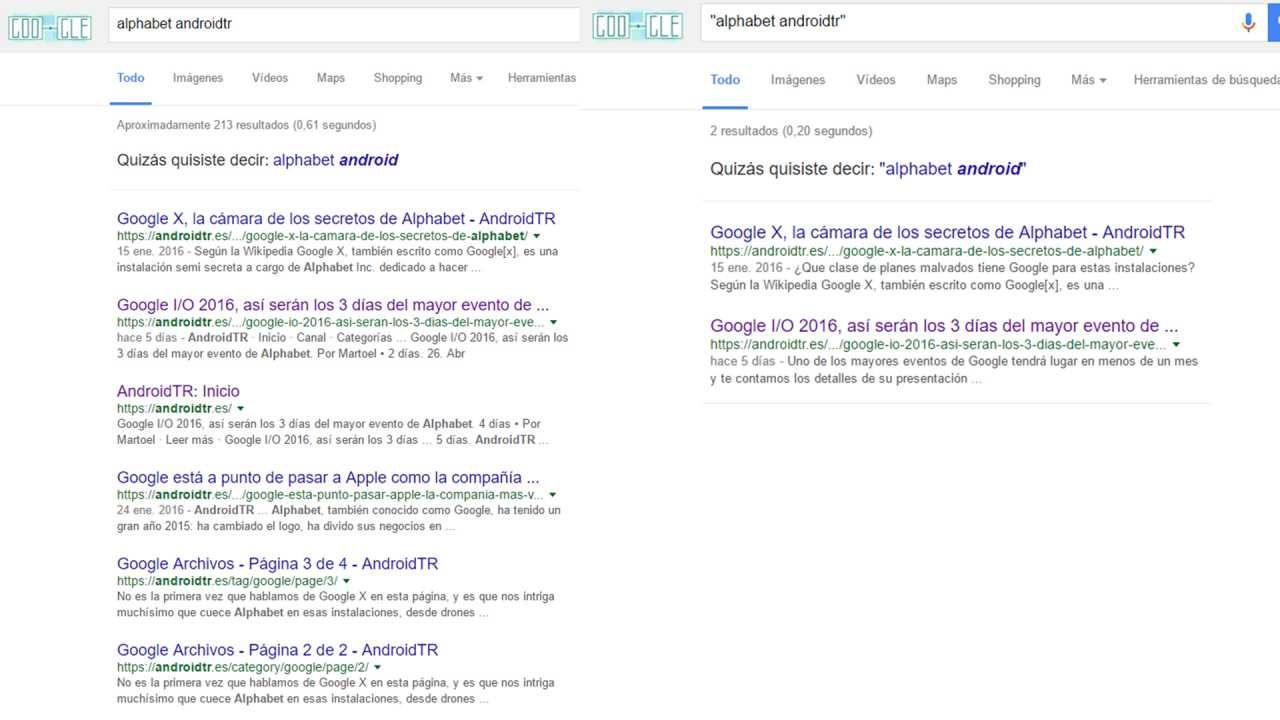The image size is (1280, 720).
Task: Expand options arrow of left Google I/O URL
Action: click(x=553, y=322)
